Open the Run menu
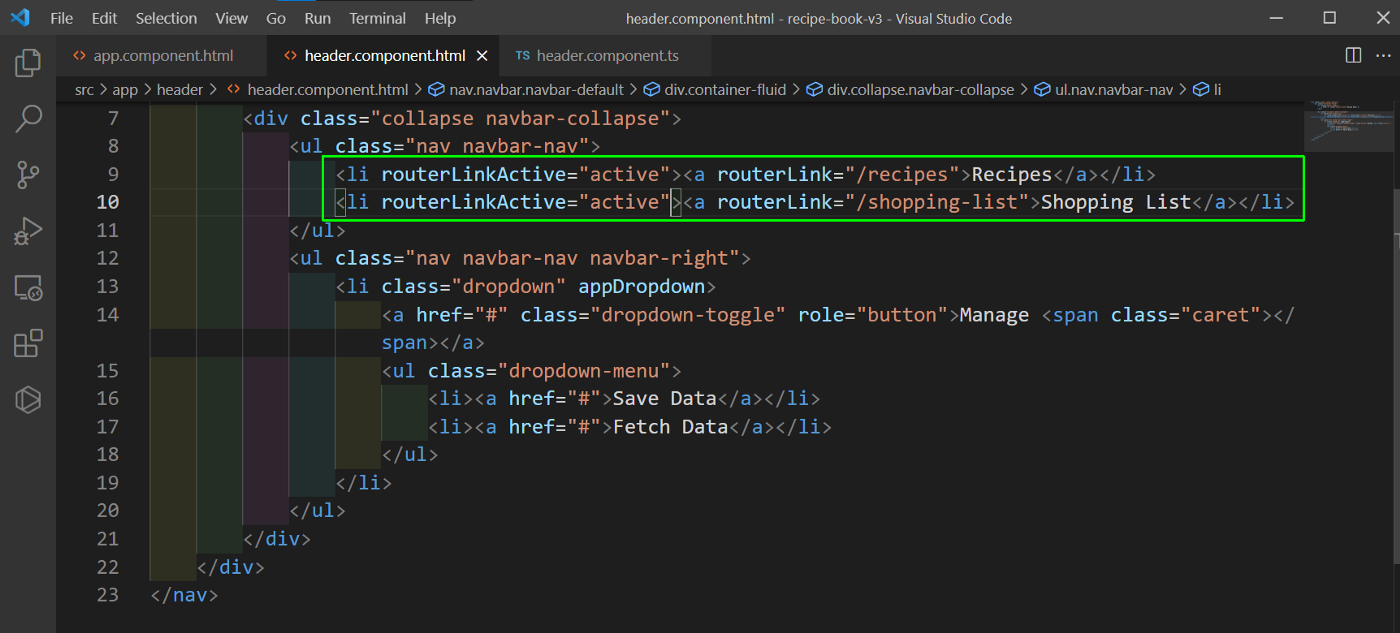This screenshot has height=633, width=1400. 318,18
